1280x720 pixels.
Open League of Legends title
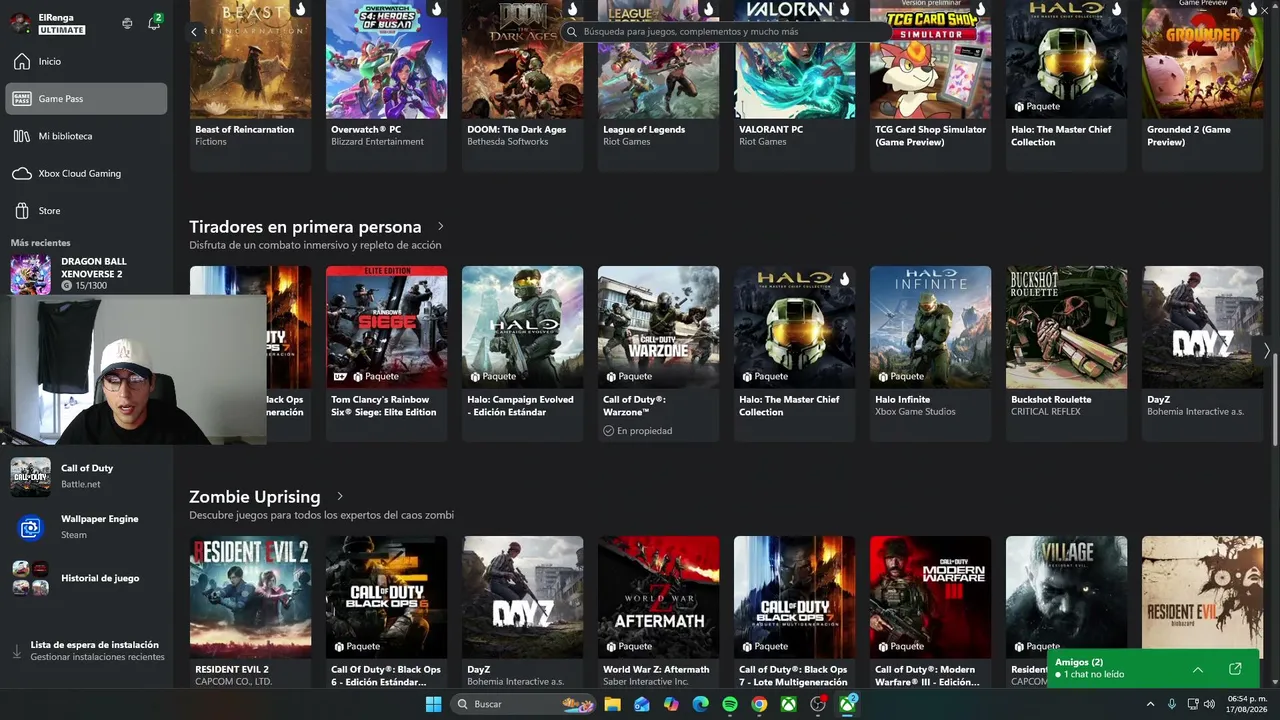[x=644, y=129]
